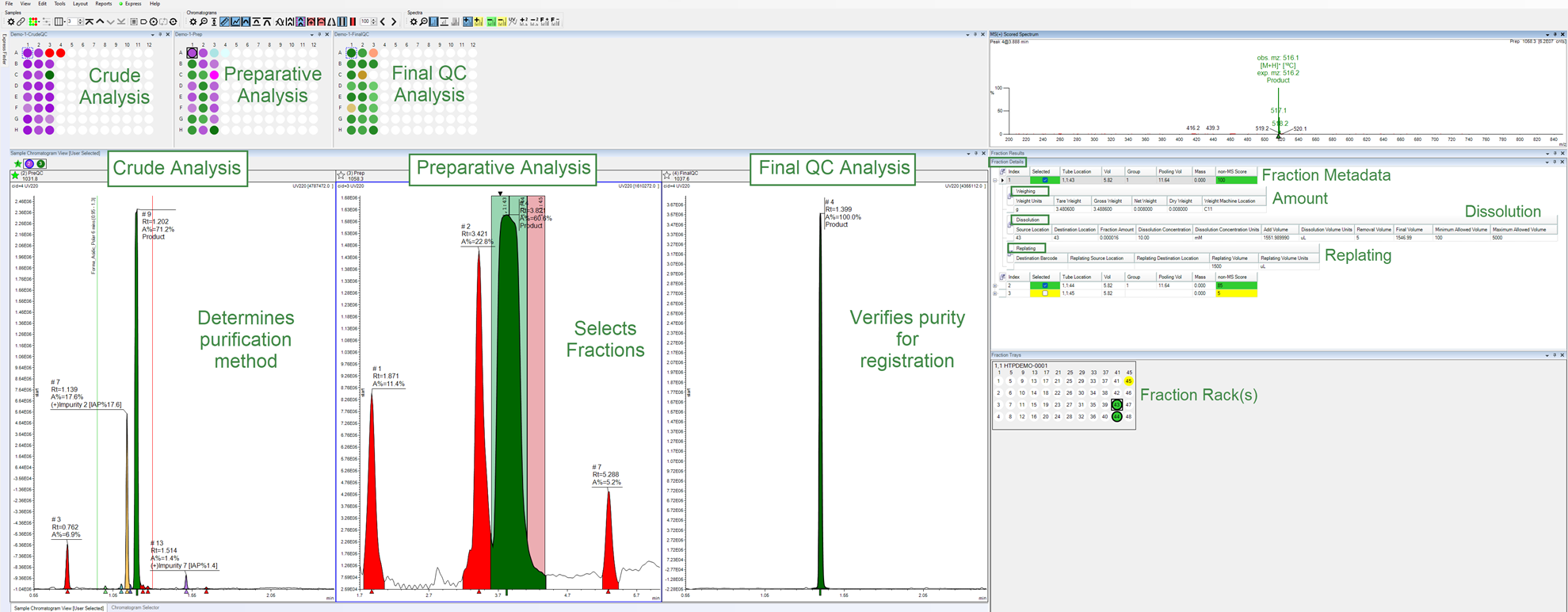Click the sample column count field showing 3
1568x612 pixels.
(x=72, y=21)
